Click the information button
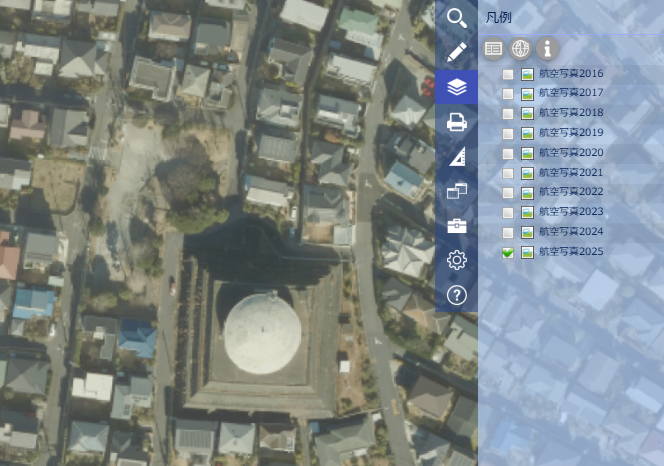 click(x=548, y=49)
